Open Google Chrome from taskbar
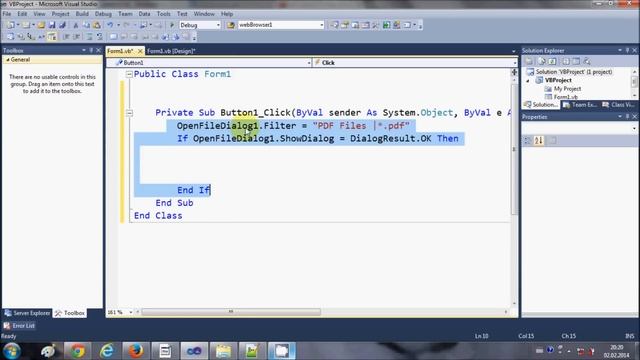640x360 pixels. (78, 351)
